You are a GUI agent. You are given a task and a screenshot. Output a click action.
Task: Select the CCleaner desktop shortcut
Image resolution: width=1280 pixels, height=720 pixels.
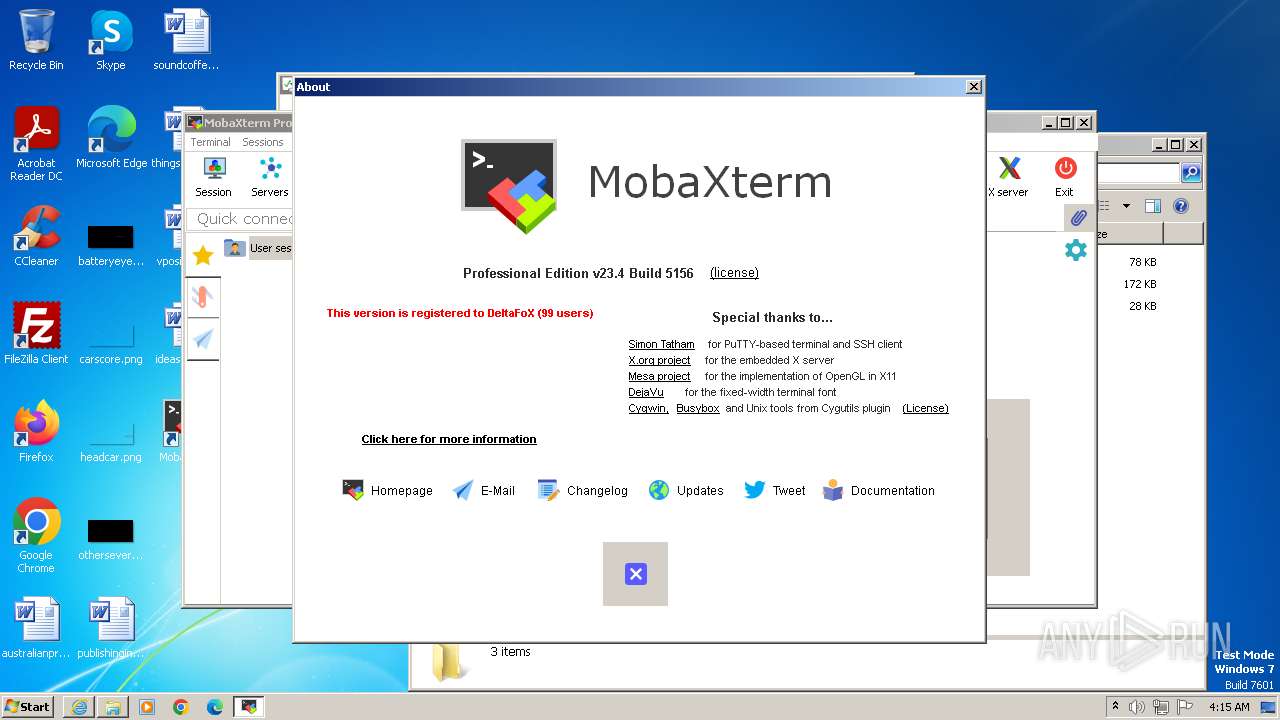click(36, 236)
